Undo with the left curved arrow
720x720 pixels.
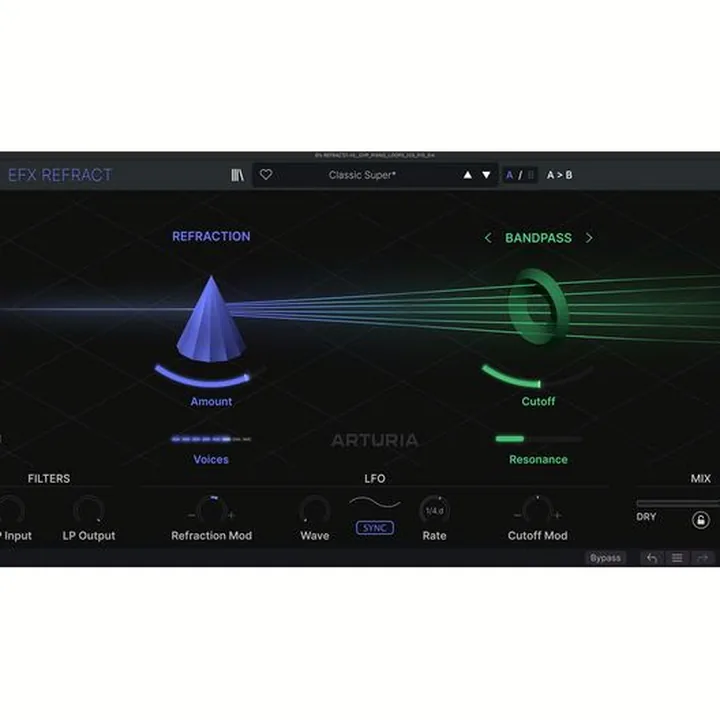tap(652, 558)
